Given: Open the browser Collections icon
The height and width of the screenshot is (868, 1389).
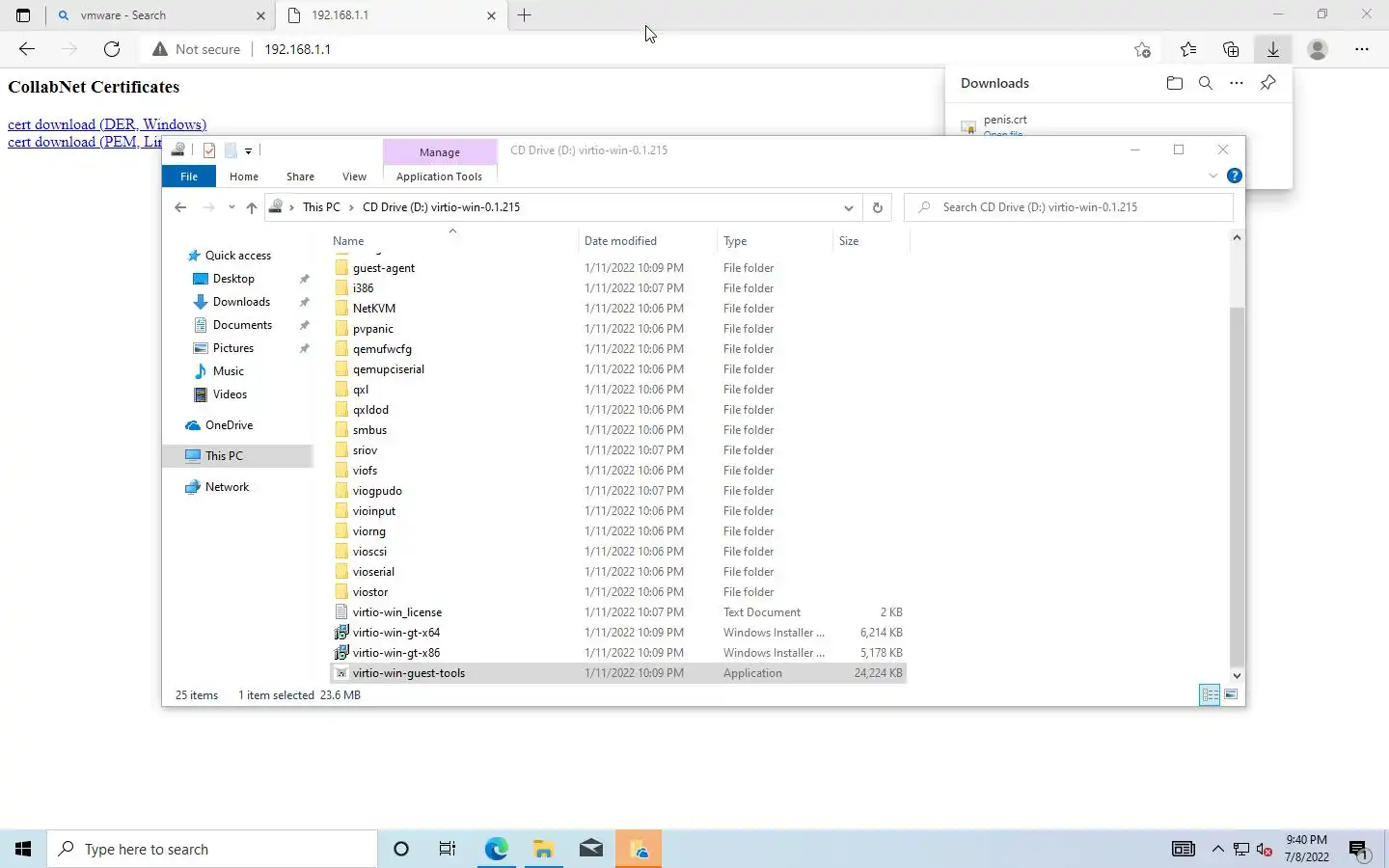Looking at the screenshot, I should pyautogui.click(x=1231, y=49).
